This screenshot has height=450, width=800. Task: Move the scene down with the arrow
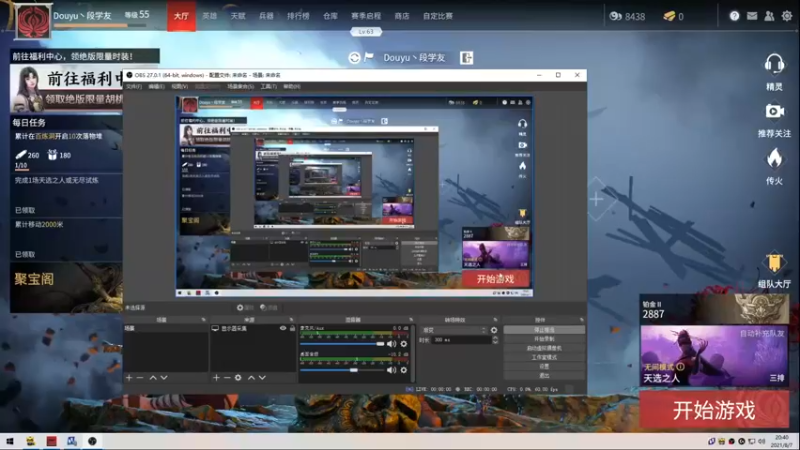[164, 378]
